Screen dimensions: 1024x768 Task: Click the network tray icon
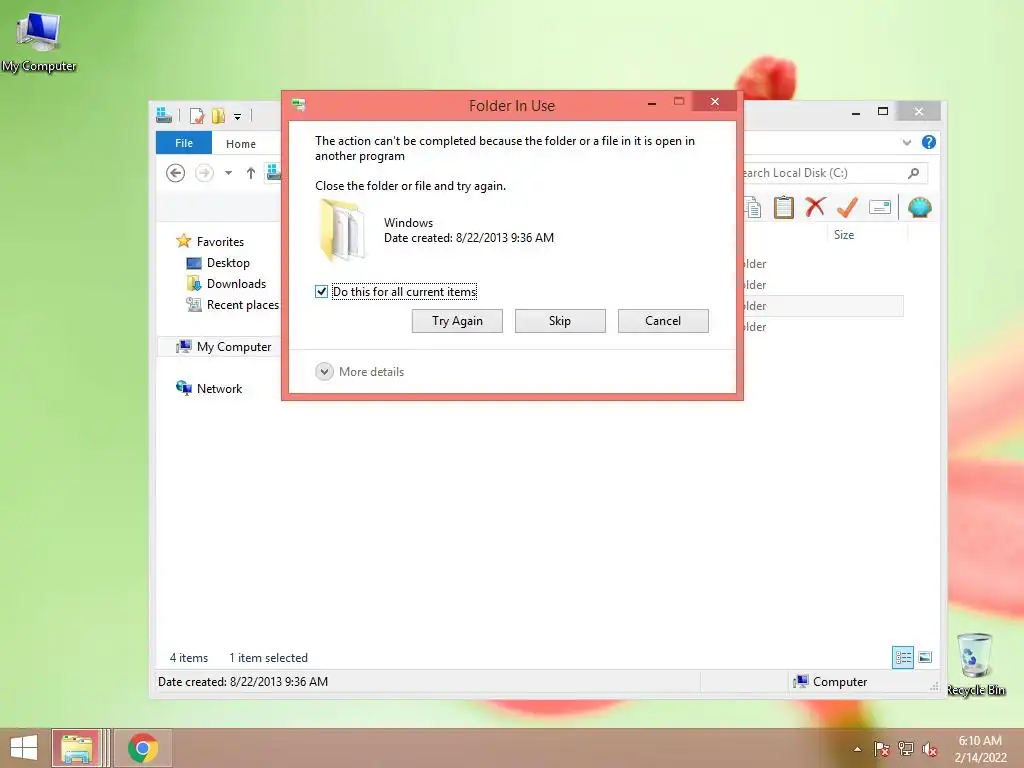tap(906, 749)
